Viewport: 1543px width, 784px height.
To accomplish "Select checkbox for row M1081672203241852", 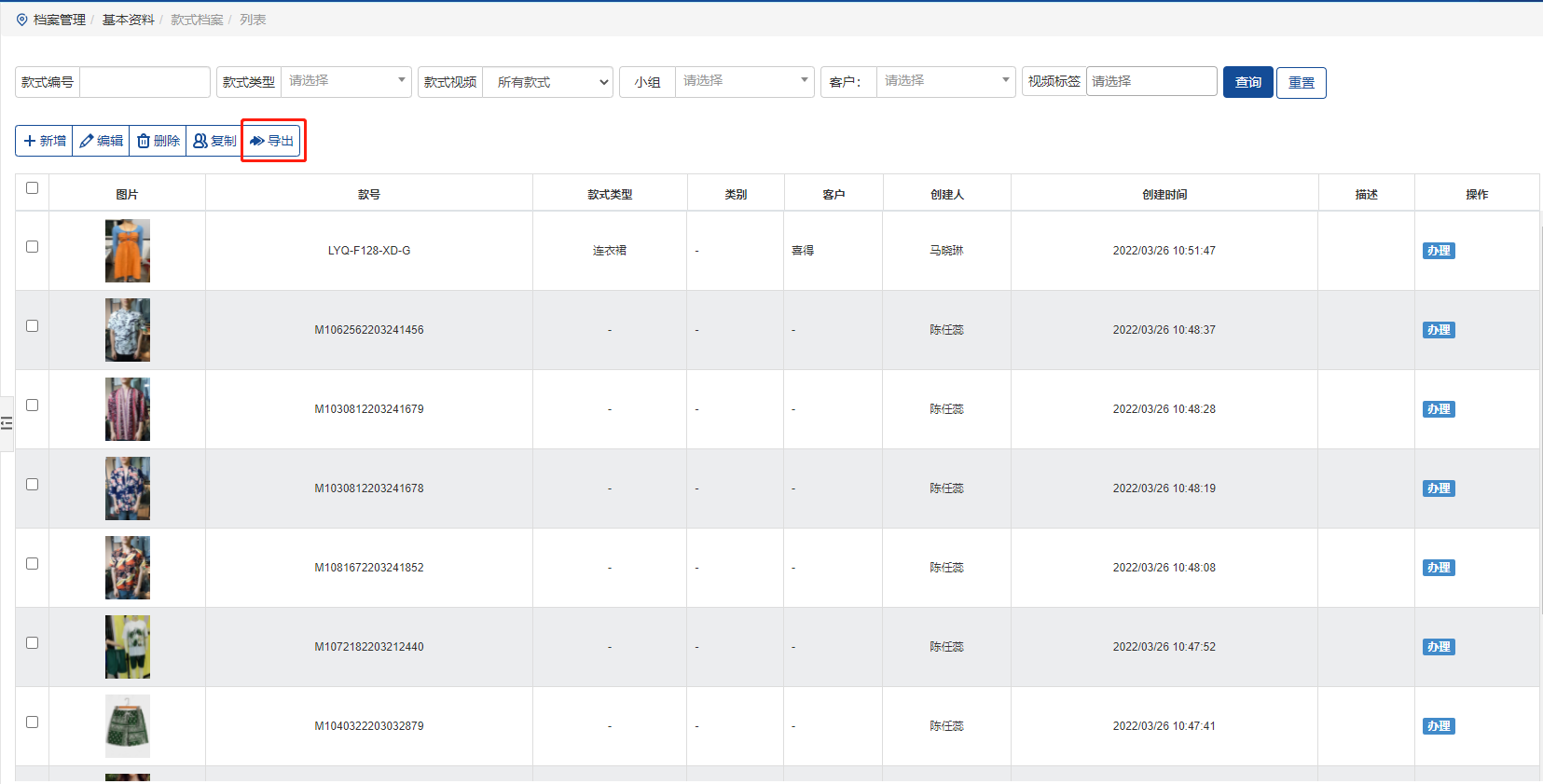I will [x=33, y=564].
